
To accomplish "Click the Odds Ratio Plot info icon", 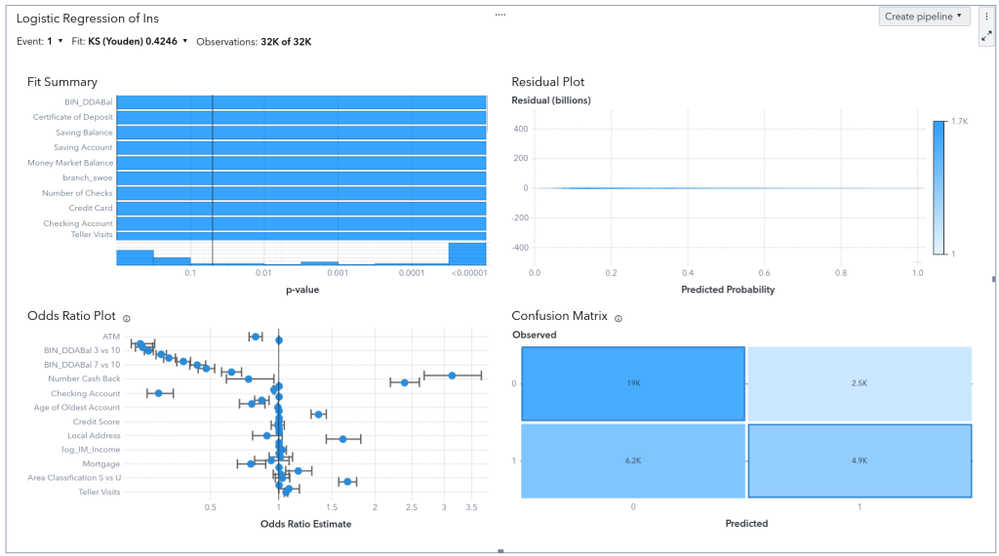I will [x=127, y=318].
